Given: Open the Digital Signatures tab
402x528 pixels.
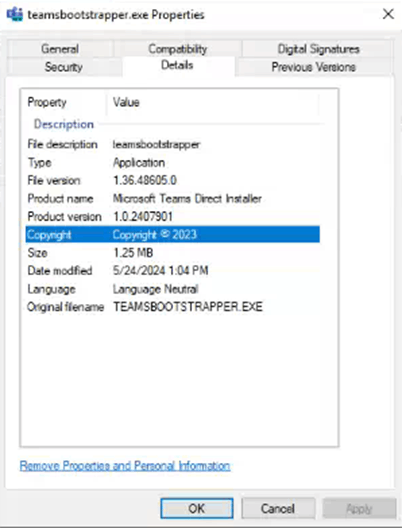Looking at the screenshot, I should (318, 49).
